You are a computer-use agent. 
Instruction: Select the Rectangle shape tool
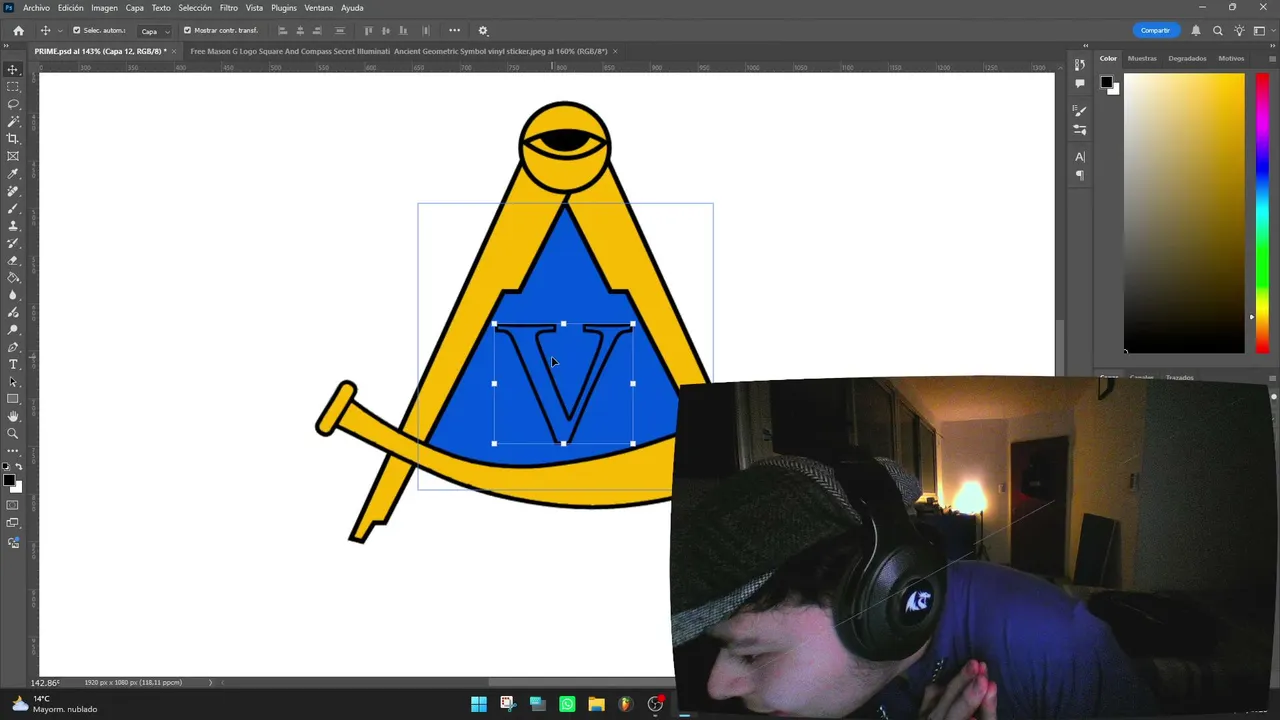[13, 399]
